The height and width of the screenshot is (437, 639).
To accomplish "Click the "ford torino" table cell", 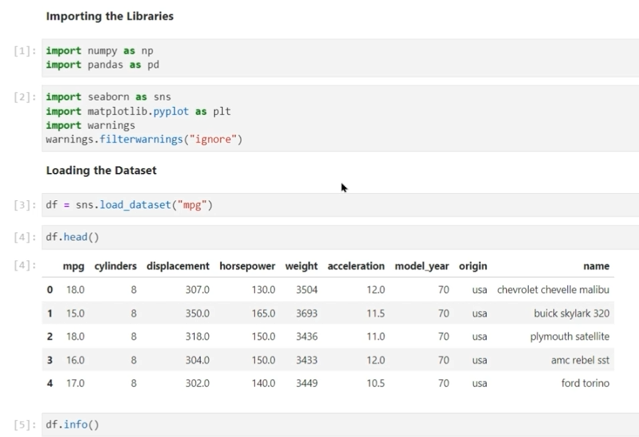I will [x=585, y=383].
